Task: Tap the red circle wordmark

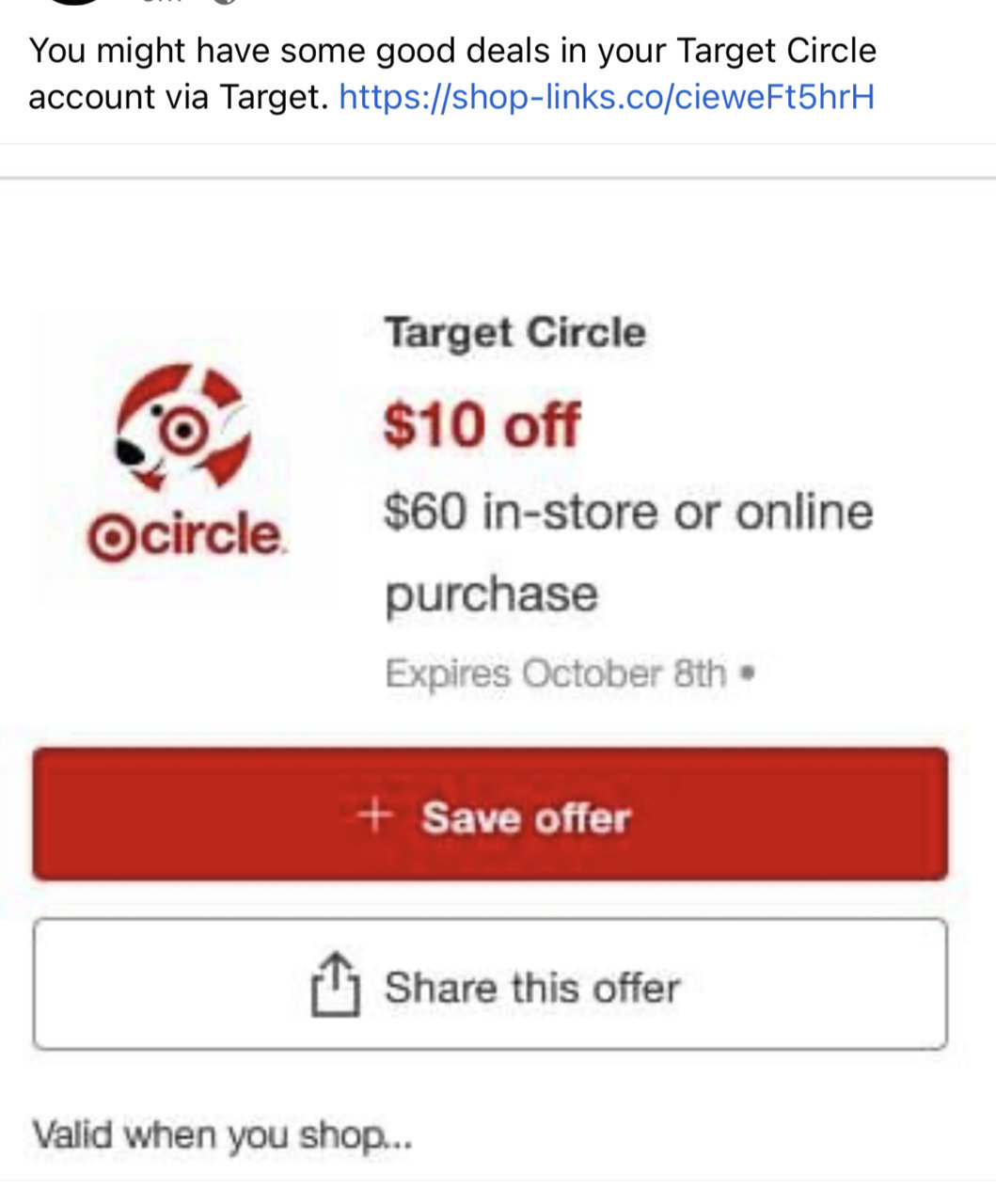Action: (x=186, y=536)
